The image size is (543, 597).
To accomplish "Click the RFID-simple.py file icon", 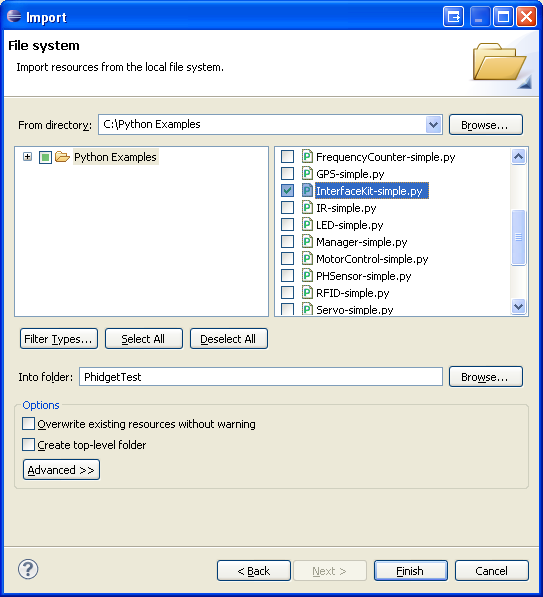I will point(307,292).
